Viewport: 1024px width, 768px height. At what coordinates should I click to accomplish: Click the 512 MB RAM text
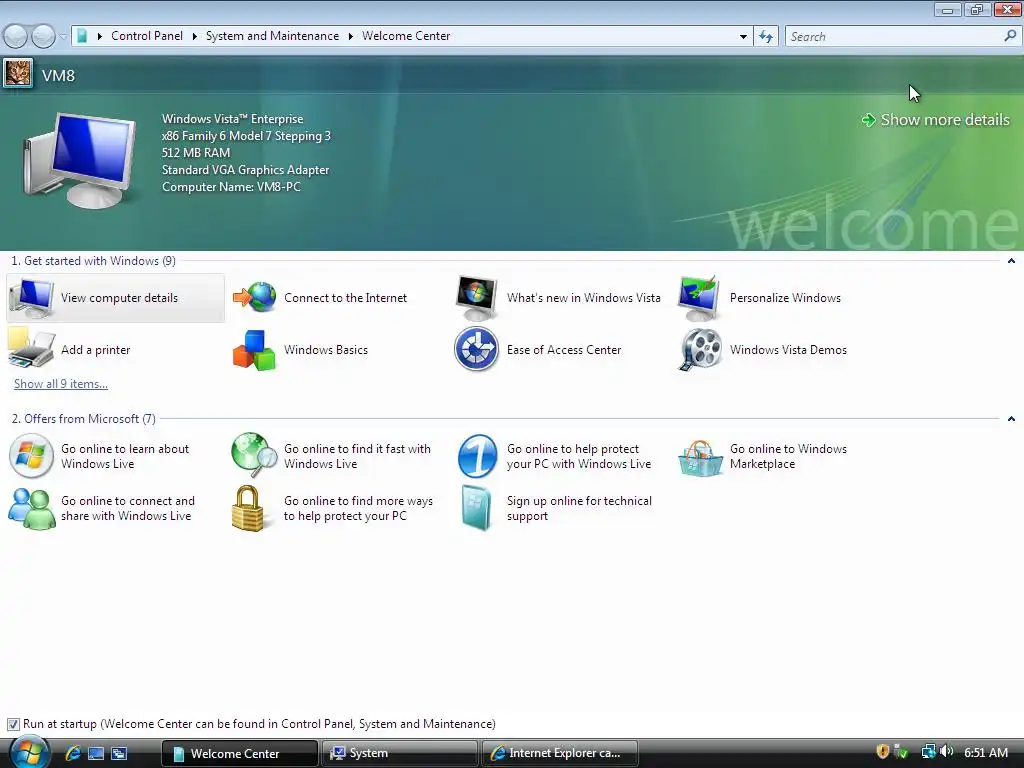pos(196,153)
